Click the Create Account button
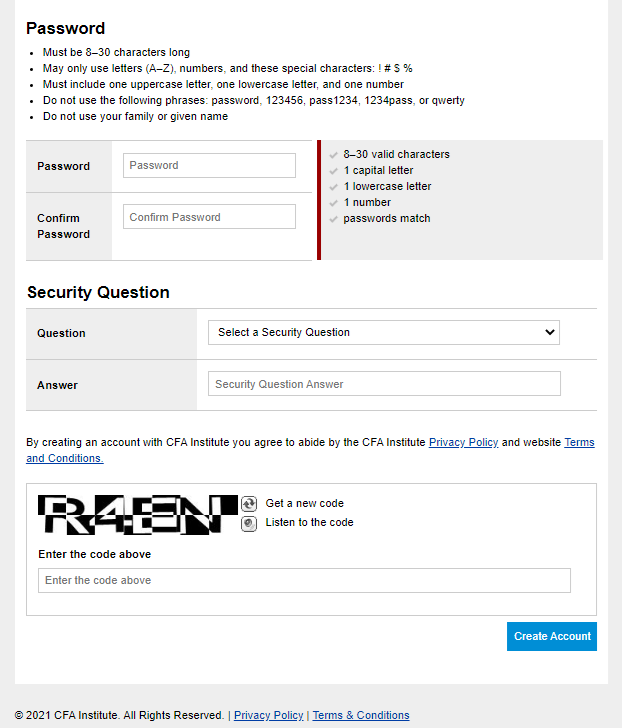The height and width of the screenshot is (728, 622). pos(552,636)
